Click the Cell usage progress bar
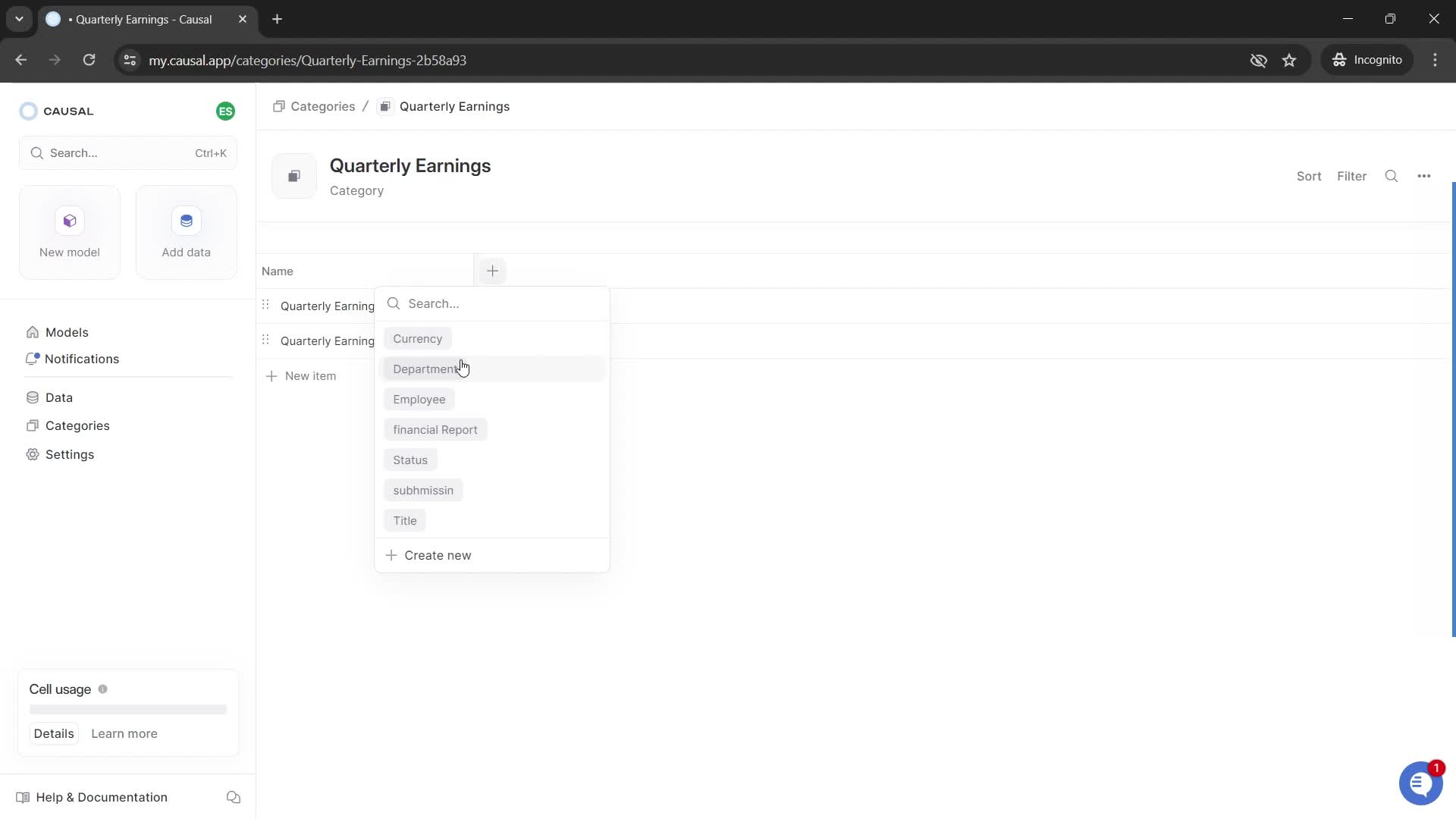Viewport: 1456px width, 819px height. [x=128, y=710]
